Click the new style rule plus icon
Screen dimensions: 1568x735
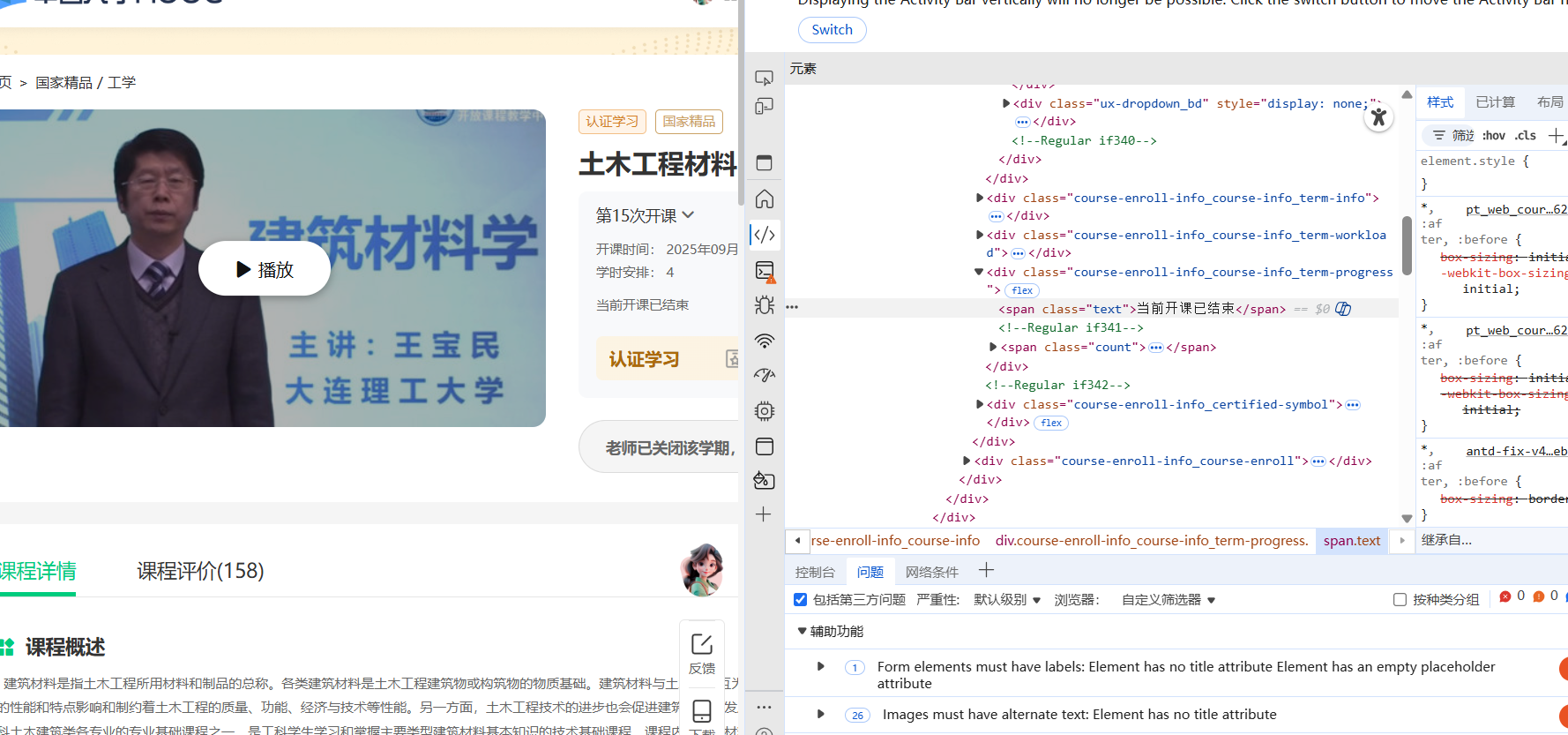pos(1557,136)
